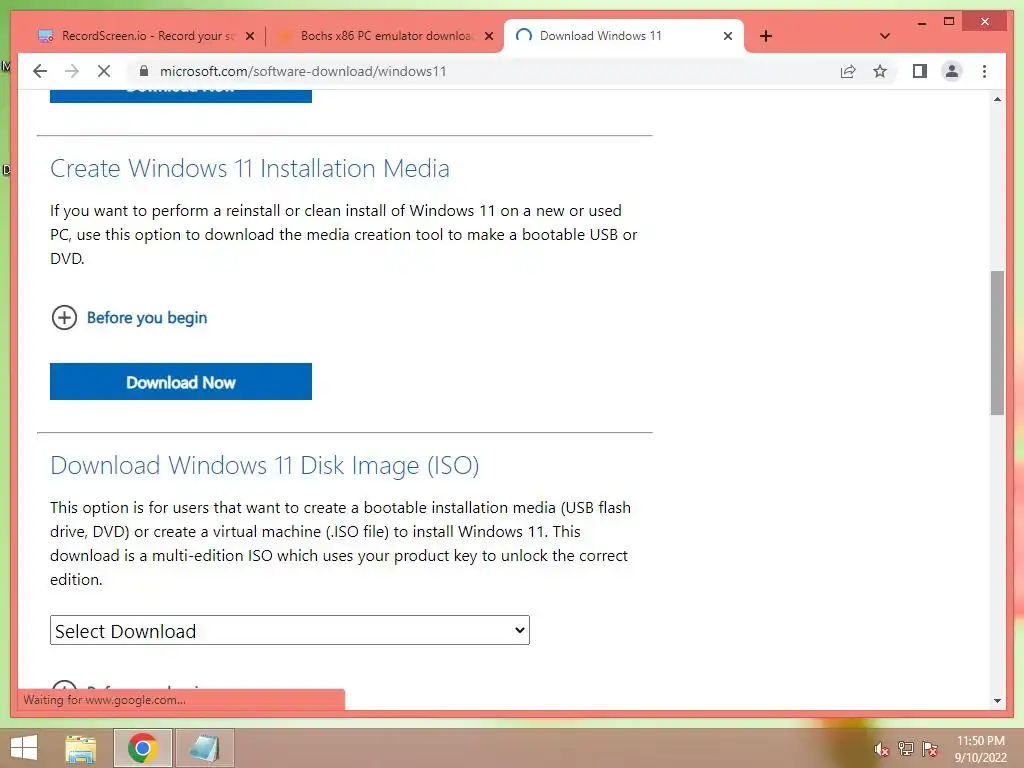This screenshot has height=768, width=1024.
Task: Click the scrollbar down arrow
Action: (x=997, y=701)
